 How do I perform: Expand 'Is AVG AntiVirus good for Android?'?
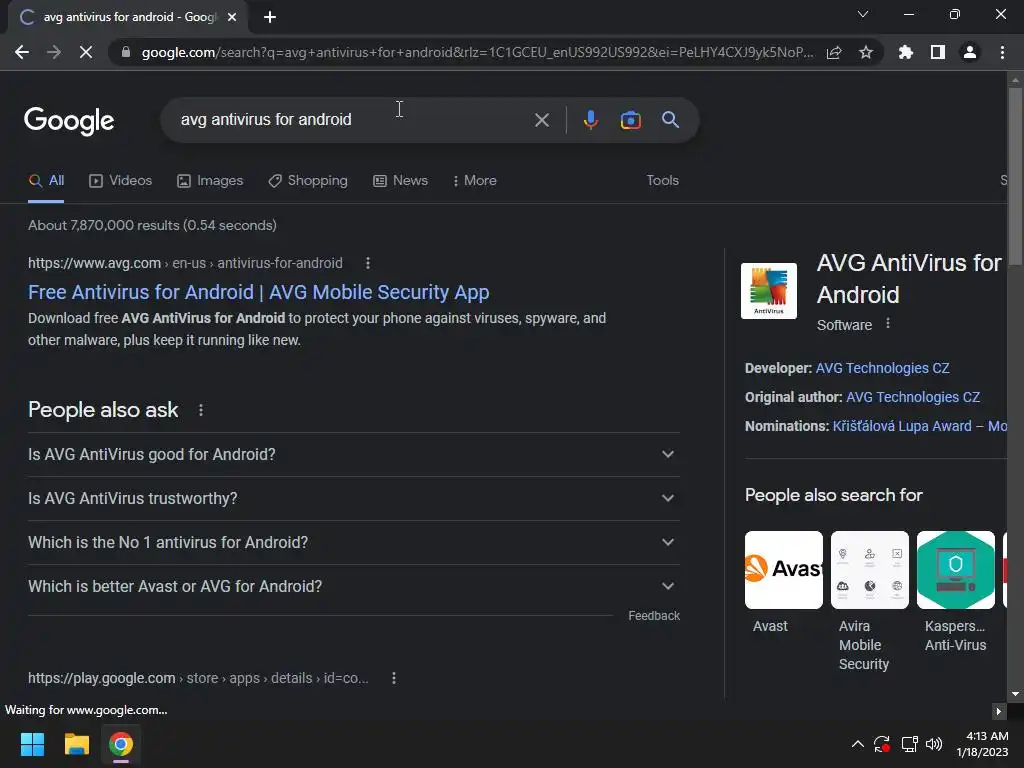(x=353, y=455)
